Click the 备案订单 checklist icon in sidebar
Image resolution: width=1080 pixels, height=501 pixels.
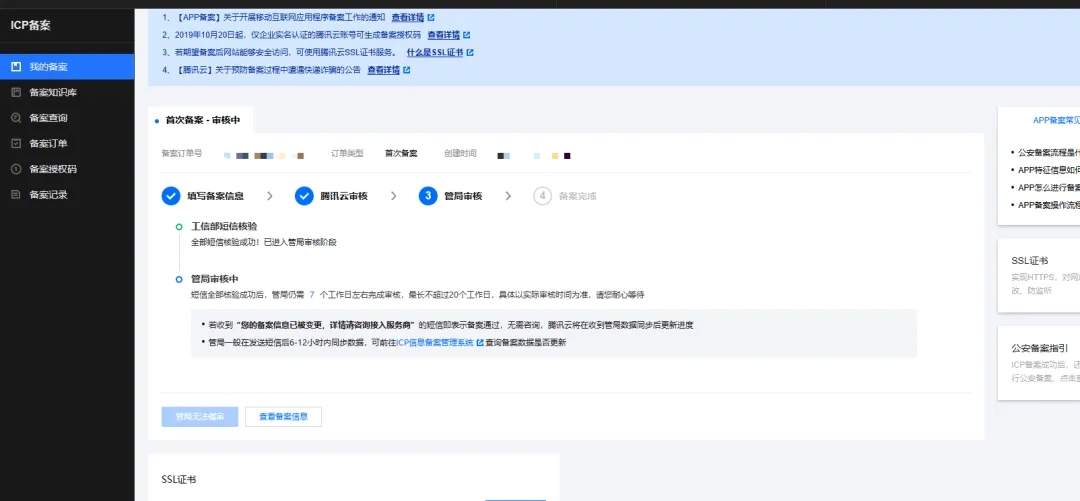click(x=16, y=143)
